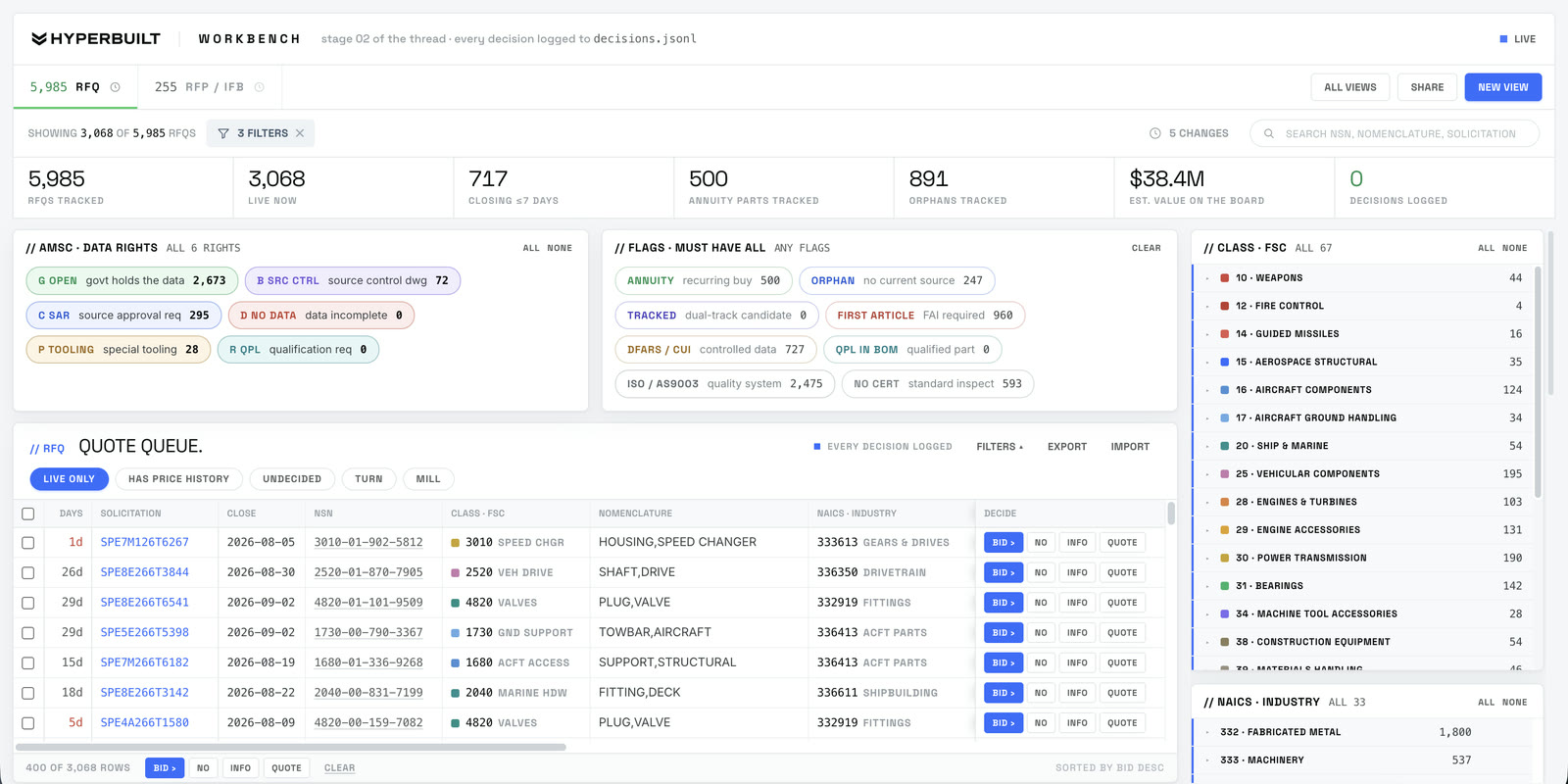Screen dimensions: 1568x784
Task: Click the Hyperbuilt logo icon
Action: pos(39,39)
